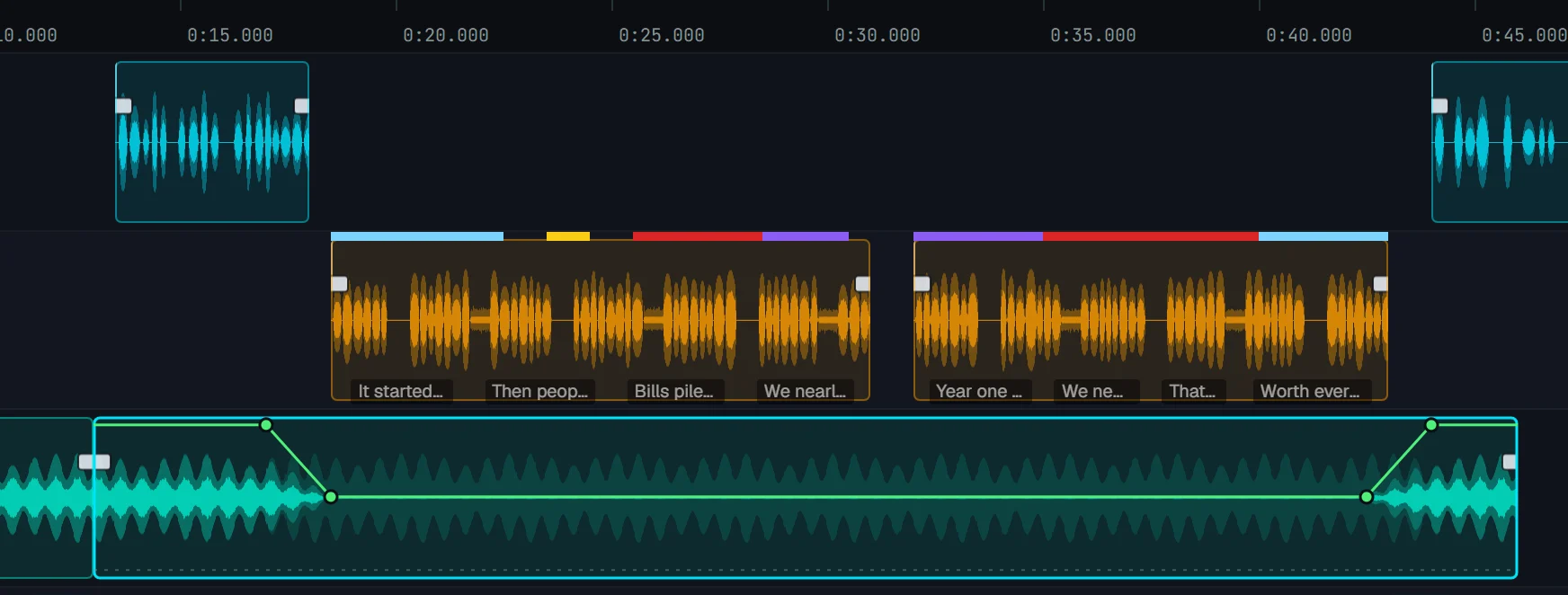Click right trim handle of the selected music clip

point(1510,462)
